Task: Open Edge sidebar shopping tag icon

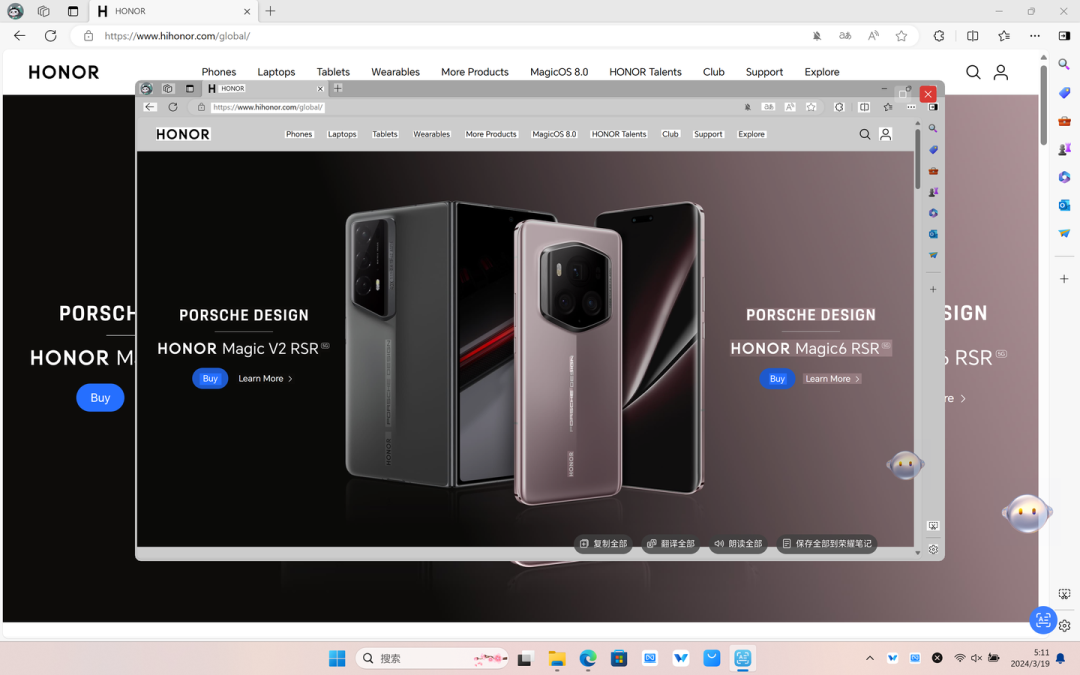Action: click(1064, 92)
